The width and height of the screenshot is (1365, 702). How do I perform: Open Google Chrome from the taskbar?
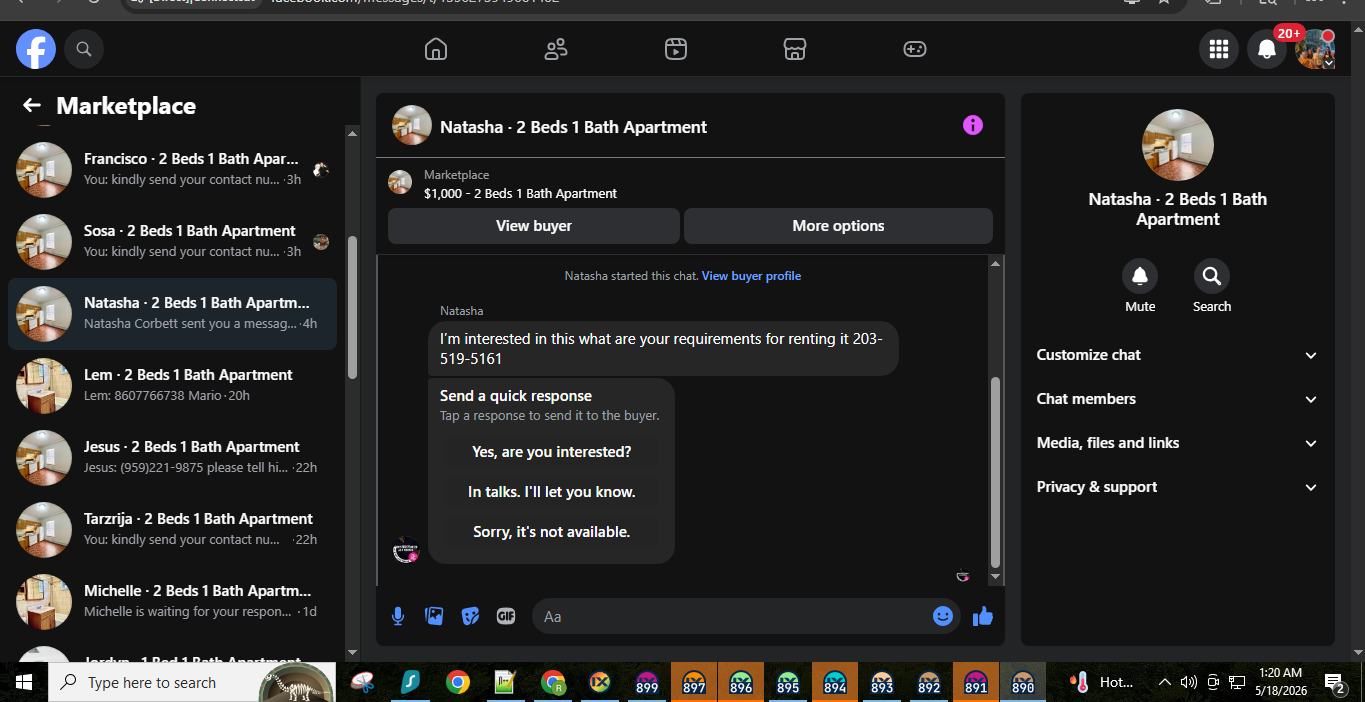pos(458,682)
